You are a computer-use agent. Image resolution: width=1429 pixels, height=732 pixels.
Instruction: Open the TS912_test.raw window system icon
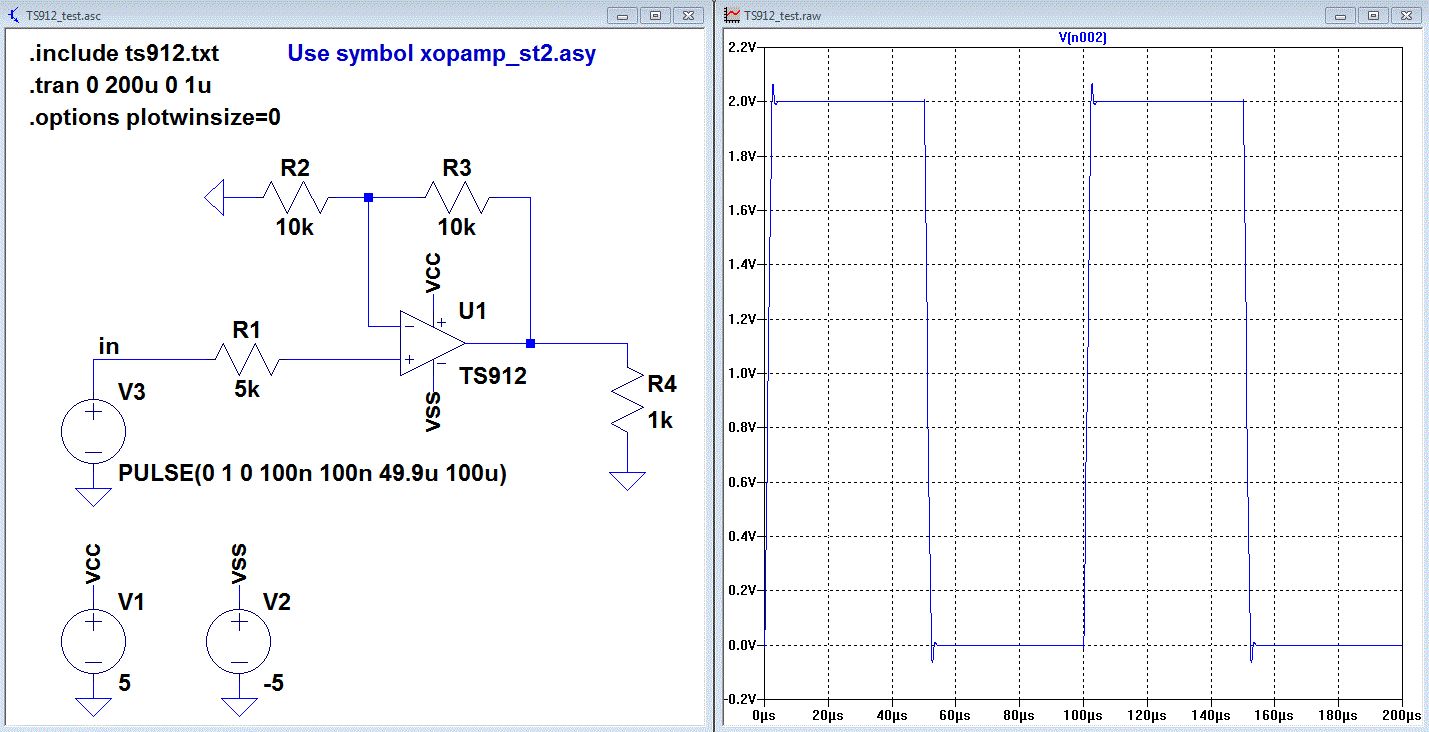[x=733, y=16]
